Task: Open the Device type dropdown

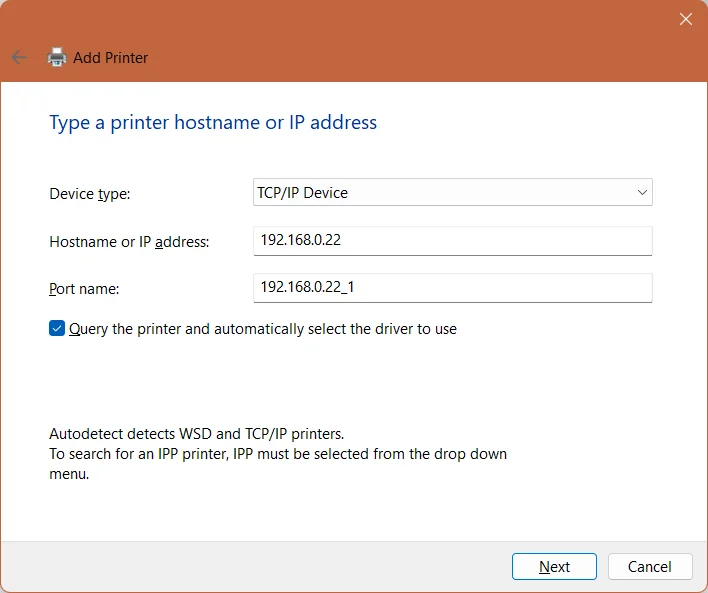Action: click(452, 192)
